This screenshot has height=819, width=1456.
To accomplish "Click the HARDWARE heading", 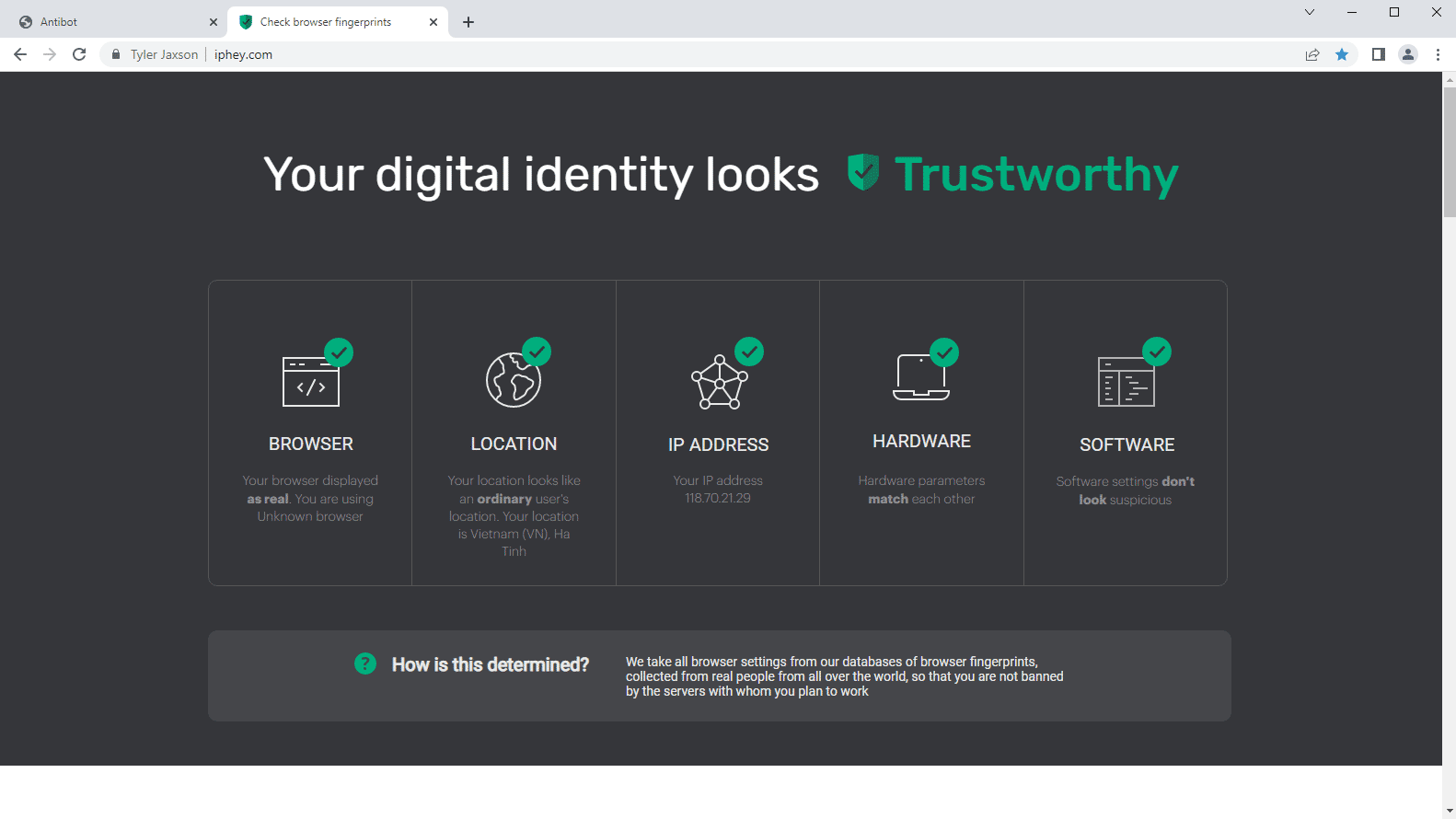I will (921, 441).
